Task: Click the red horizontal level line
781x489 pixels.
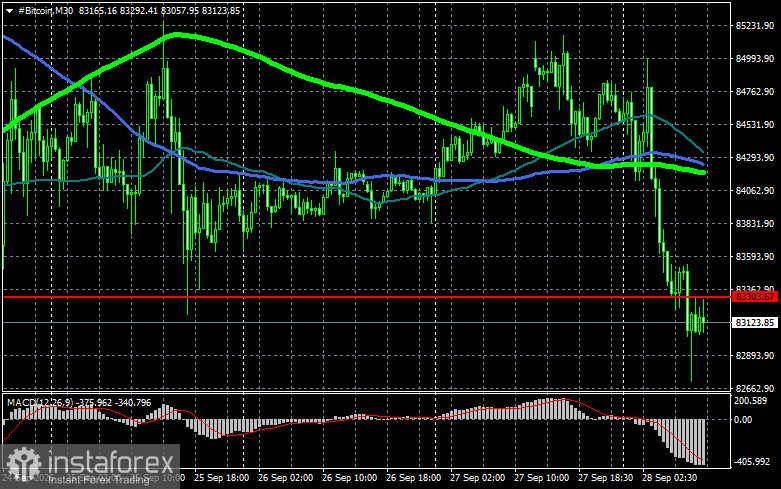Action: point(367,297)
